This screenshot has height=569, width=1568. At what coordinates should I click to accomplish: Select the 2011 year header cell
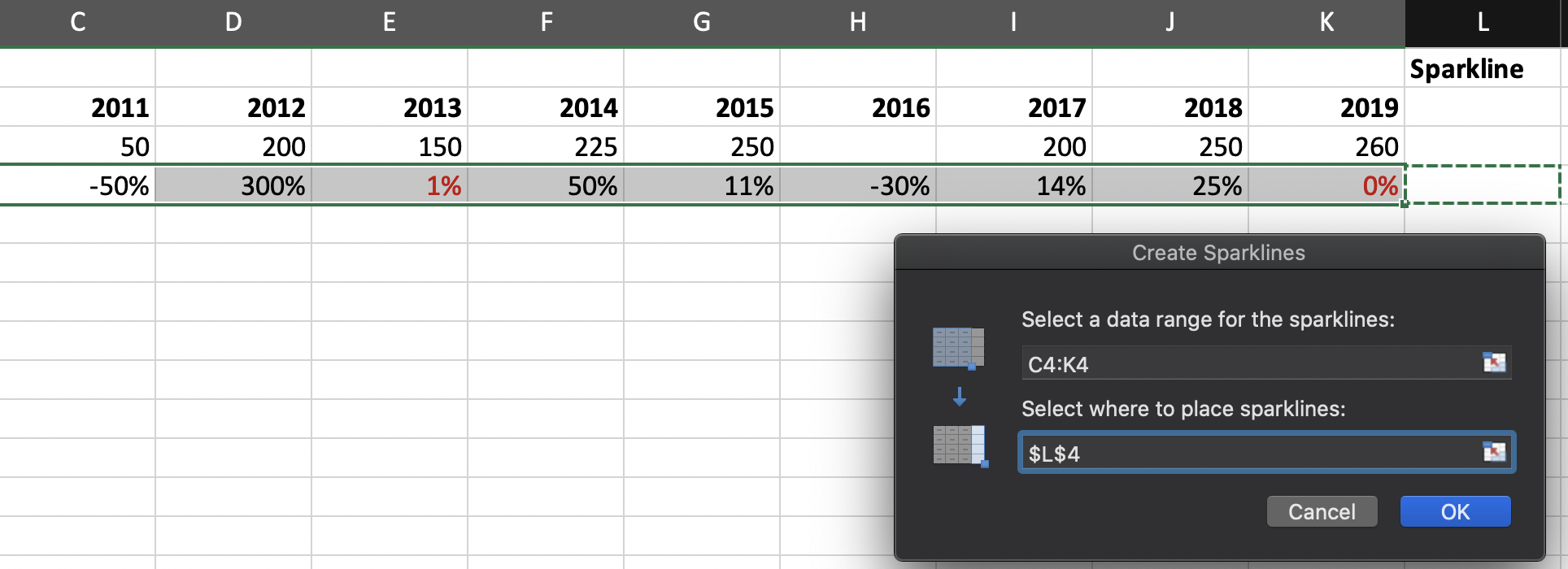(x=77, y=107)
